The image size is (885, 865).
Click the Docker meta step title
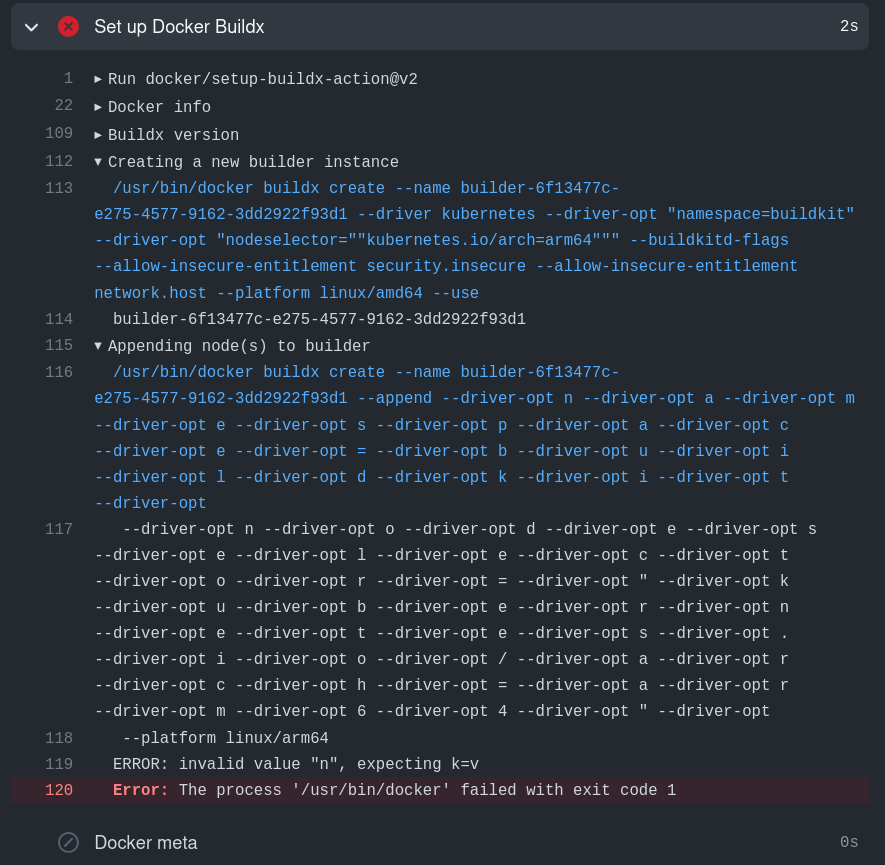(x=146, y=843)
